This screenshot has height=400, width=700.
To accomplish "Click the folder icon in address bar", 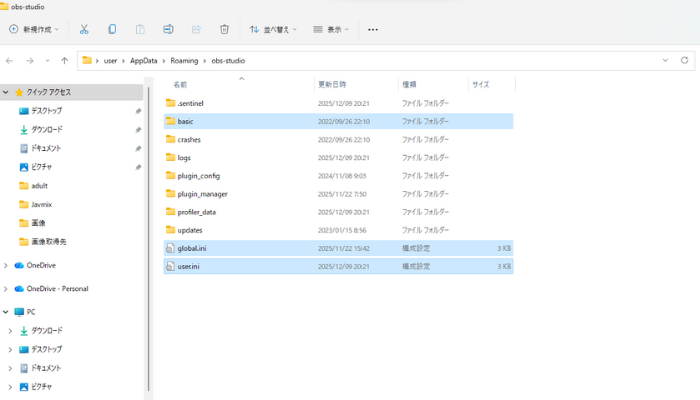I will pyautogui.click(x=87, y=60).
